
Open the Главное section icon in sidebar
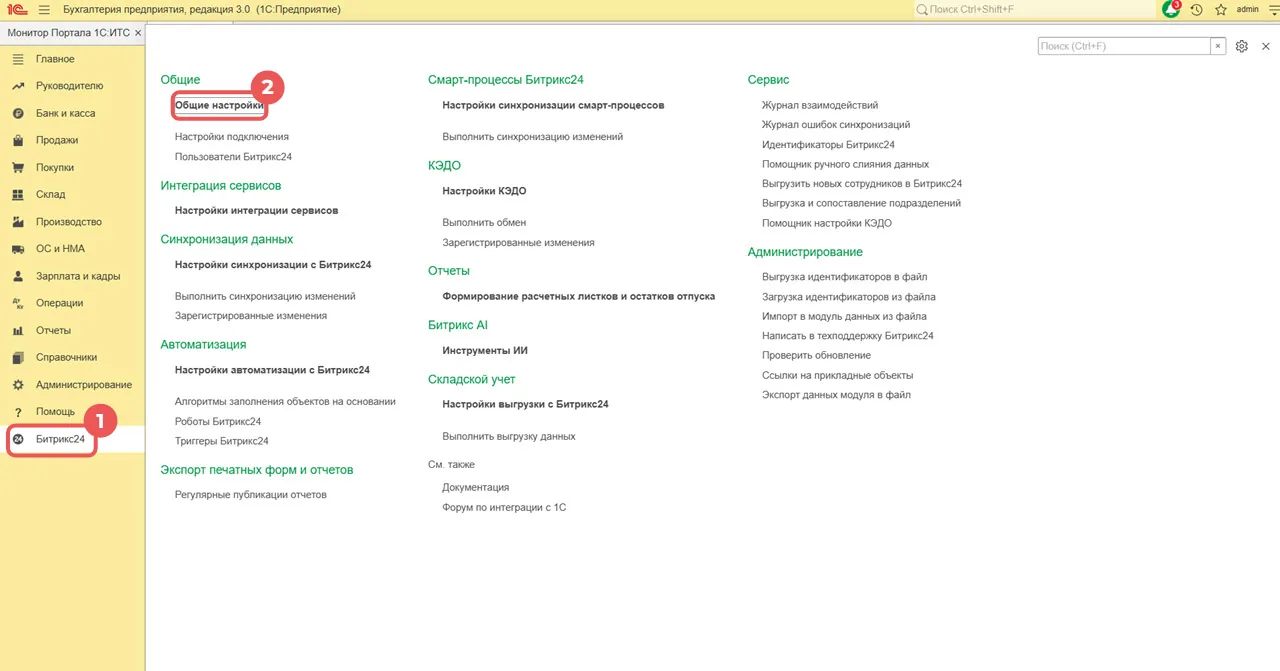point(18,59)
